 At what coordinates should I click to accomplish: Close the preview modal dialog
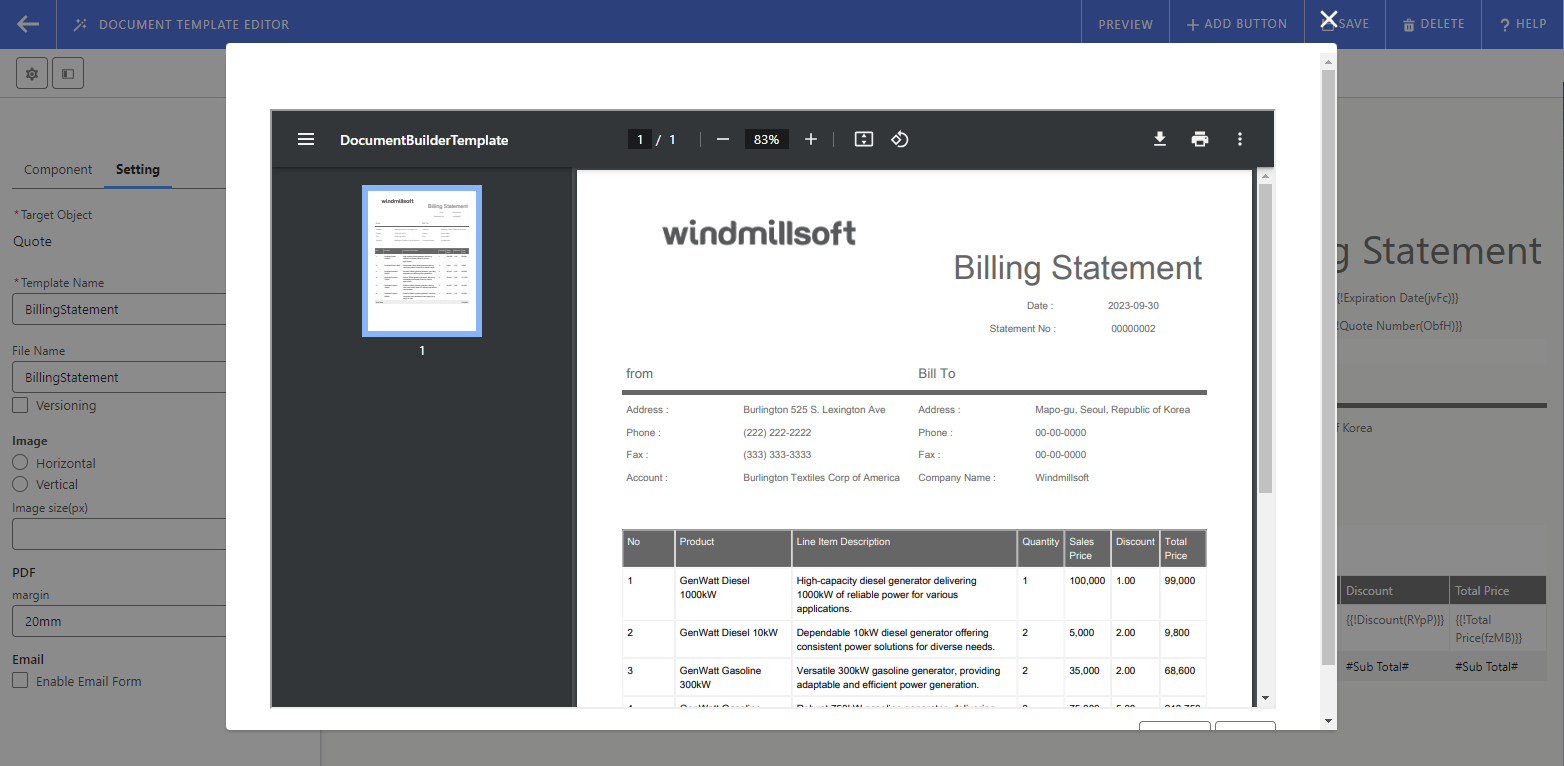point(1328,20)
